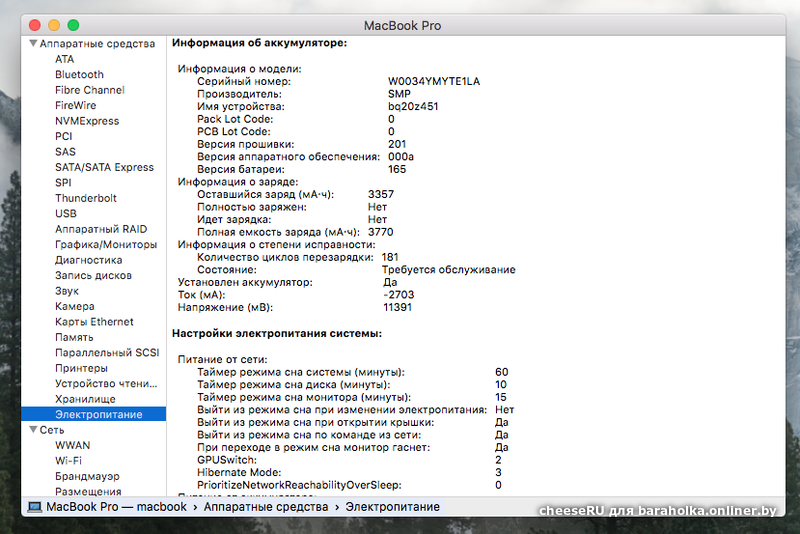Image resolution: width=800 pixels, height=534 pixels.
Task: Select Хранилище in the sidebar
Action: (x=85, y=399)
